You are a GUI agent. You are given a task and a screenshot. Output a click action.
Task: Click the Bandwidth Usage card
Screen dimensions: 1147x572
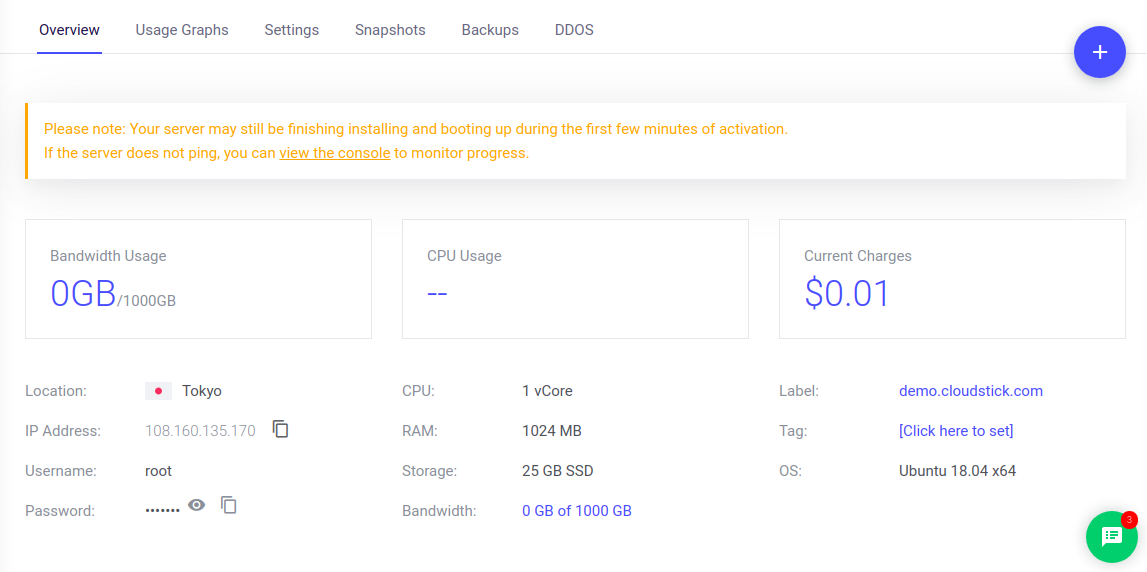(x=198, y=279)
